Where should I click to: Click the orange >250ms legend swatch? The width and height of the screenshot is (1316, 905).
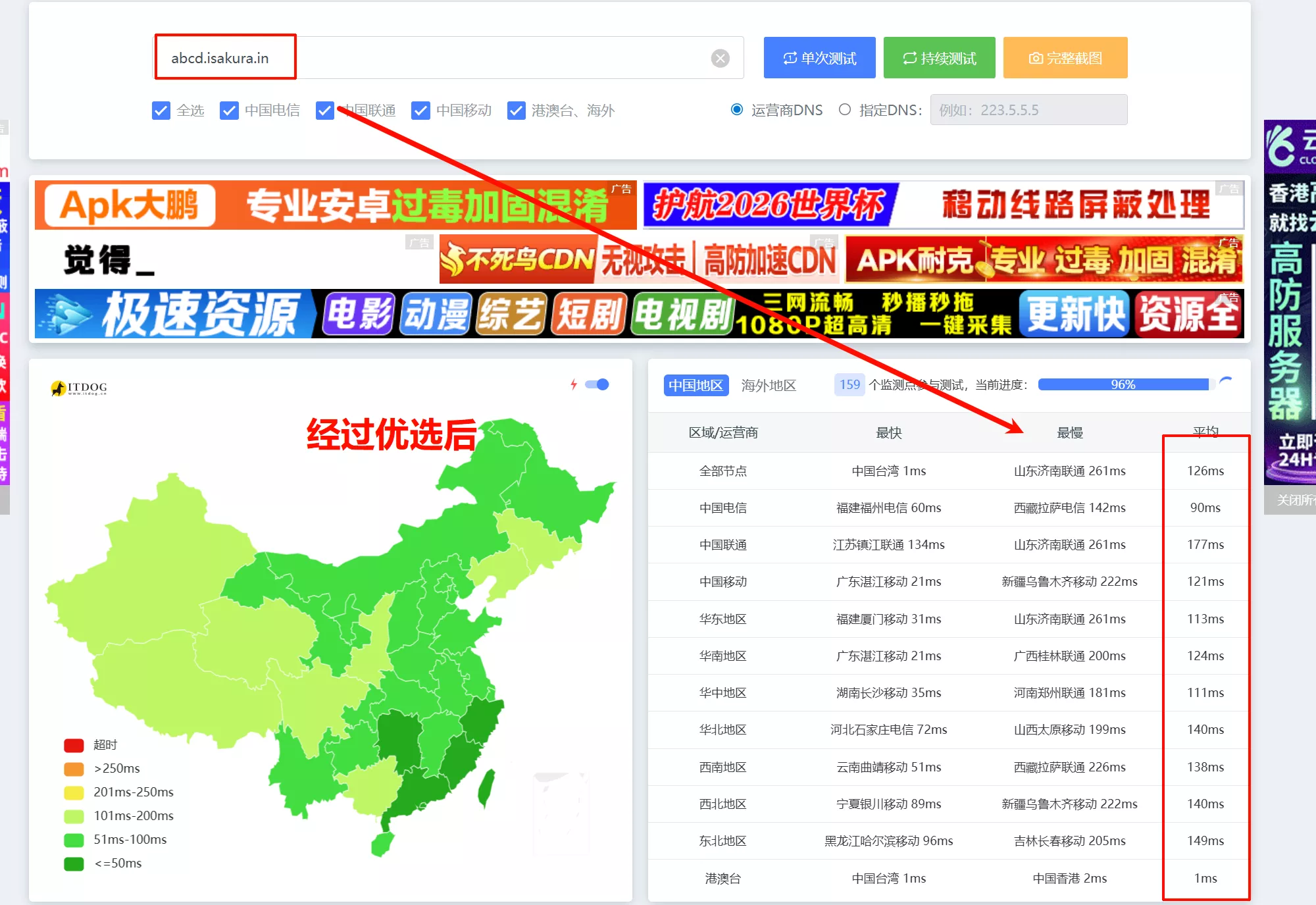pos(74,769)
